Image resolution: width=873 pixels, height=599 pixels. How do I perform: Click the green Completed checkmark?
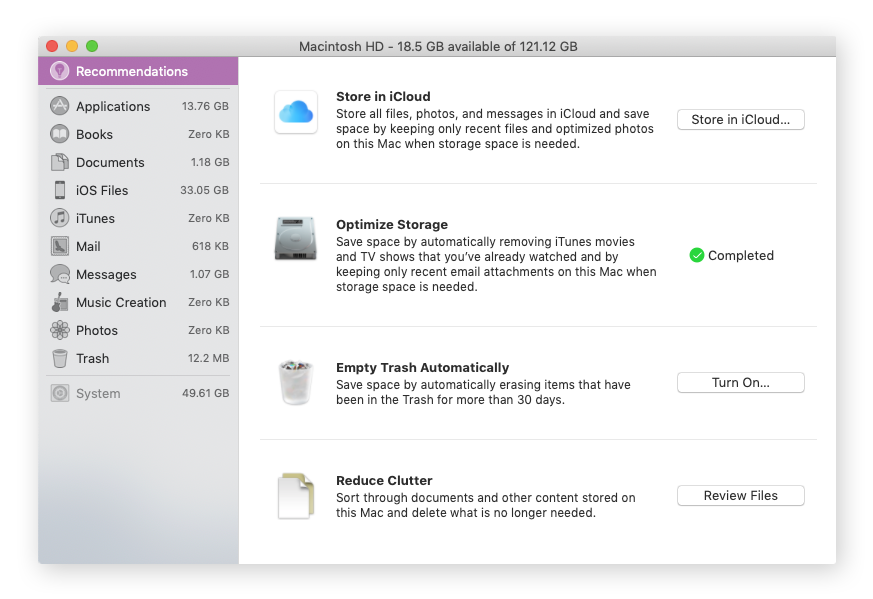696,255
